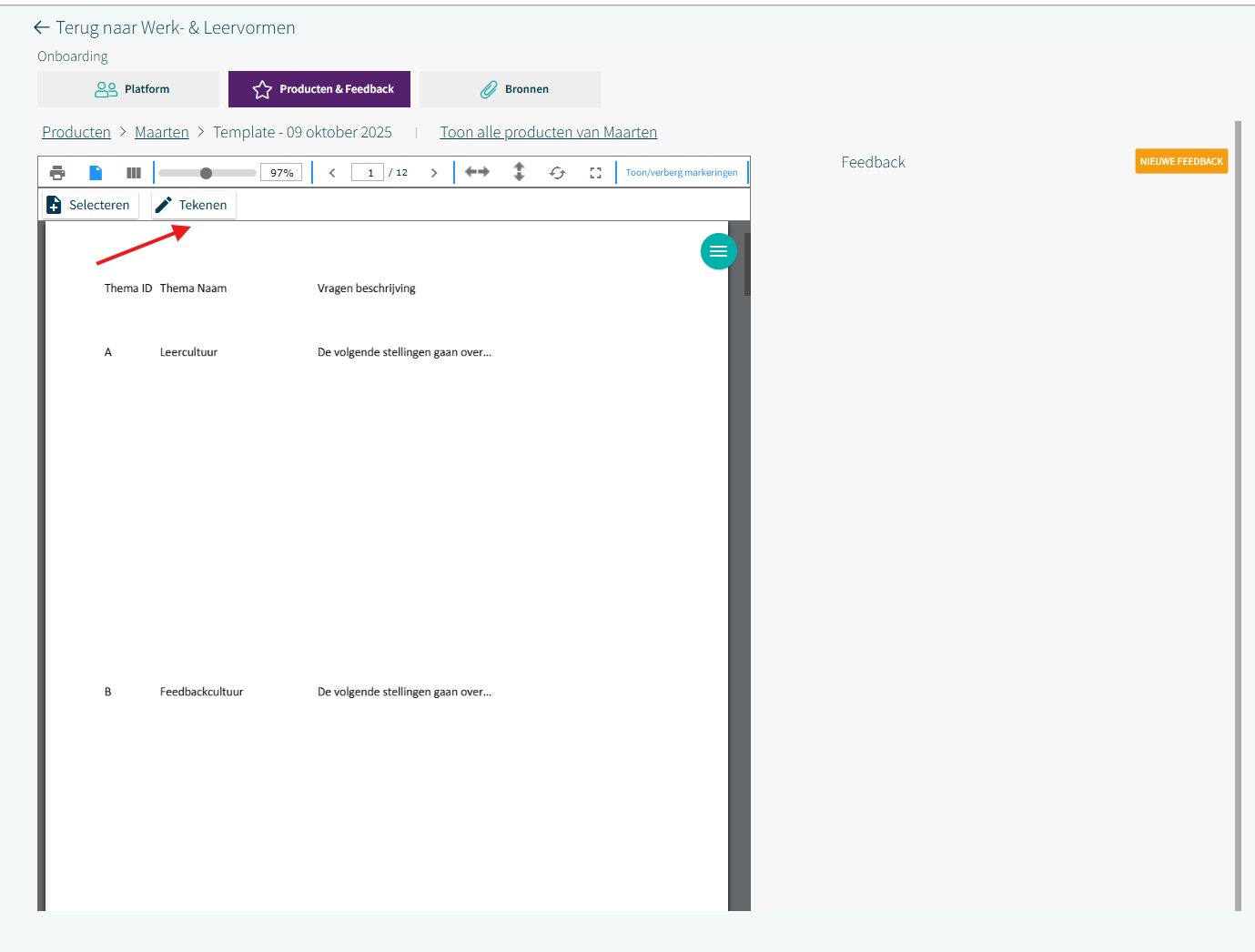Image resolution: width=1255 pixels, height=952 pixels.
Task: Fit document to height icon
Action: [519, 172]
